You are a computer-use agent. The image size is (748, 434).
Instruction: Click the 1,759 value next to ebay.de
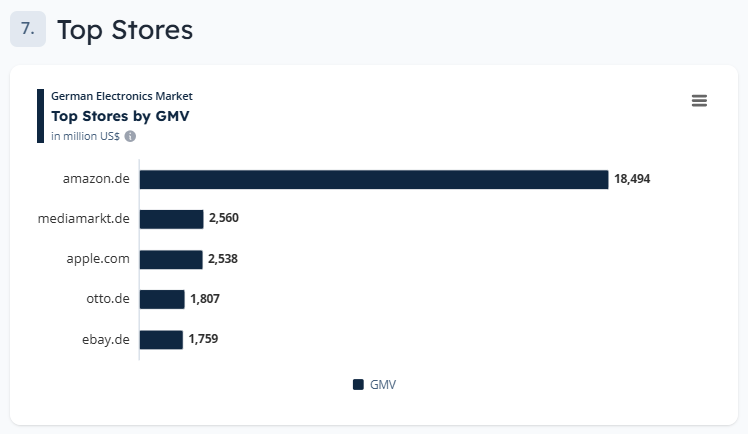pyautogui.click(x=203, y=339)
